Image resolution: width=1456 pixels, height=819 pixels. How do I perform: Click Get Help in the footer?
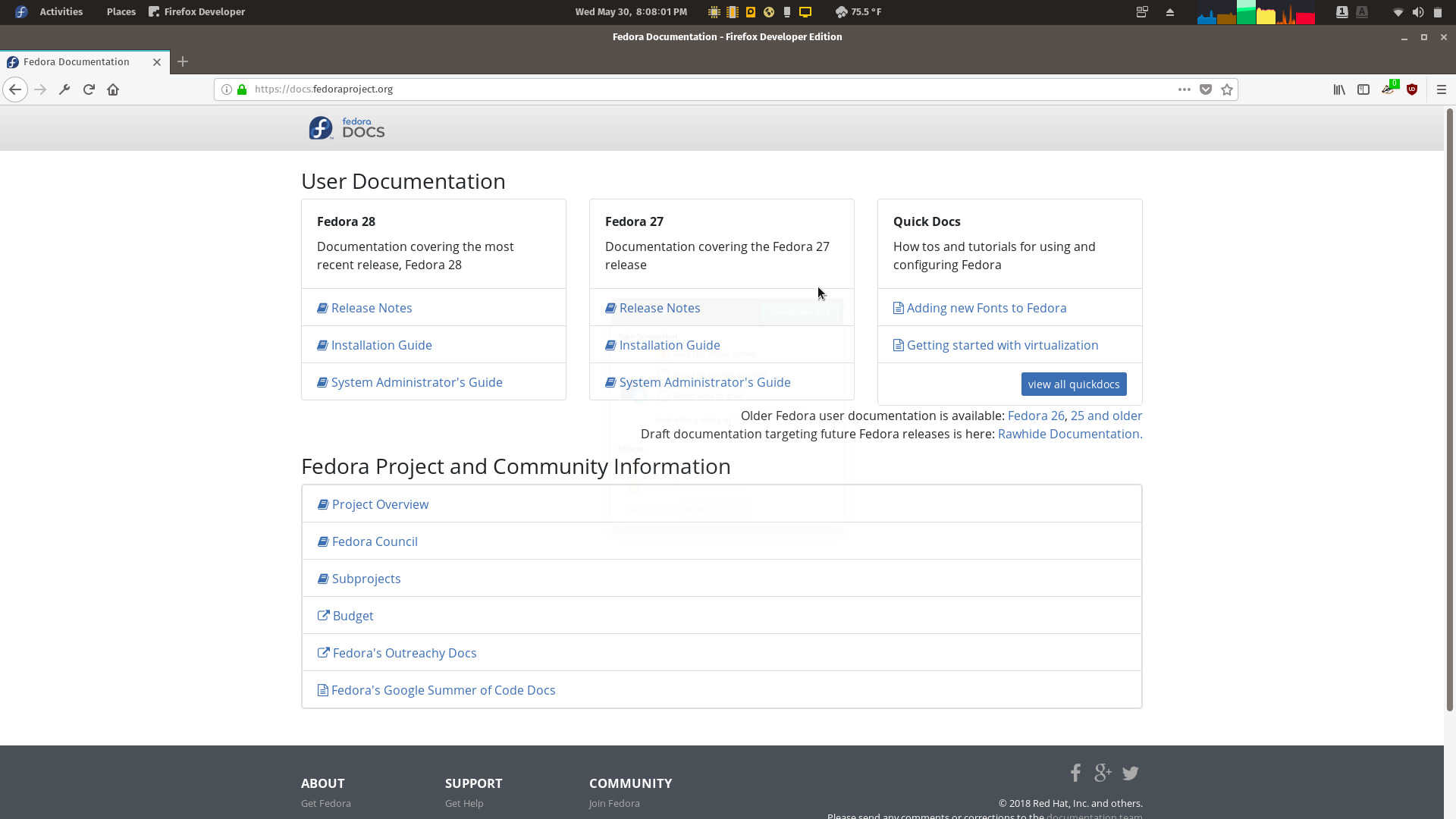click(464, 803)
